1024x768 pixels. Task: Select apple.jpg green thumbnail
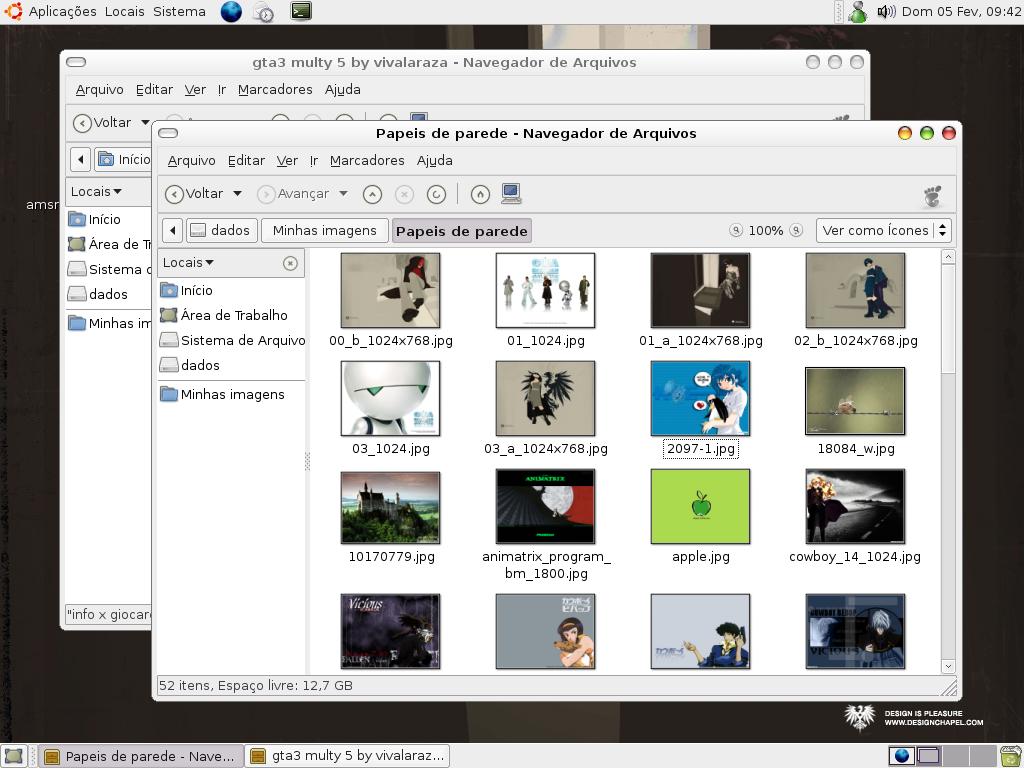(700, 506)
